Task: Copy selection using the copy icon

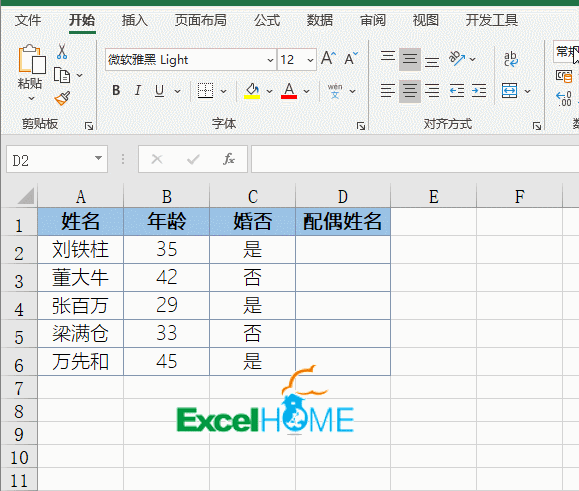Action: pyautogui.click(x=62, y=75)
